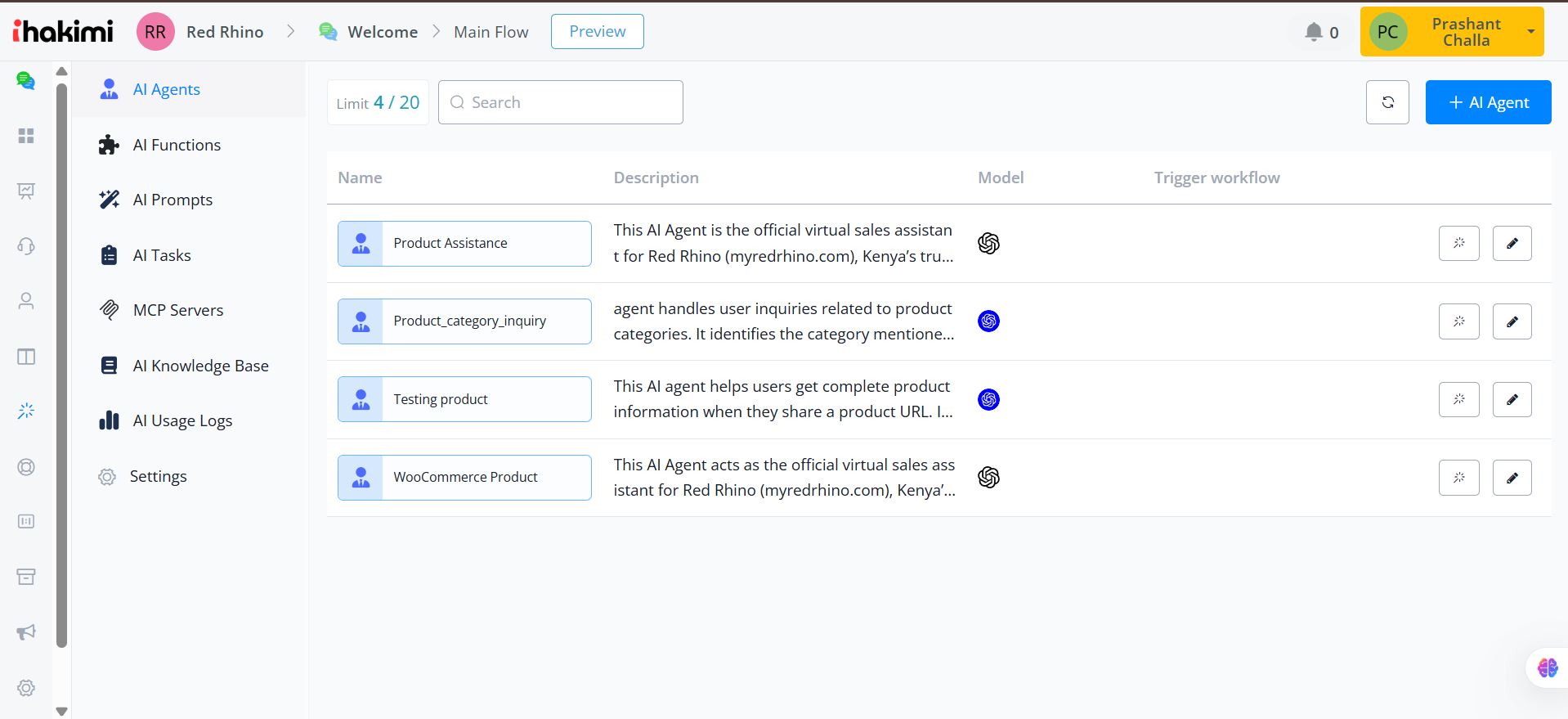This screenshot has width=1568, height=719.
Task: Click the blue model icon for Testing product
Action: (x=988, y=399)
